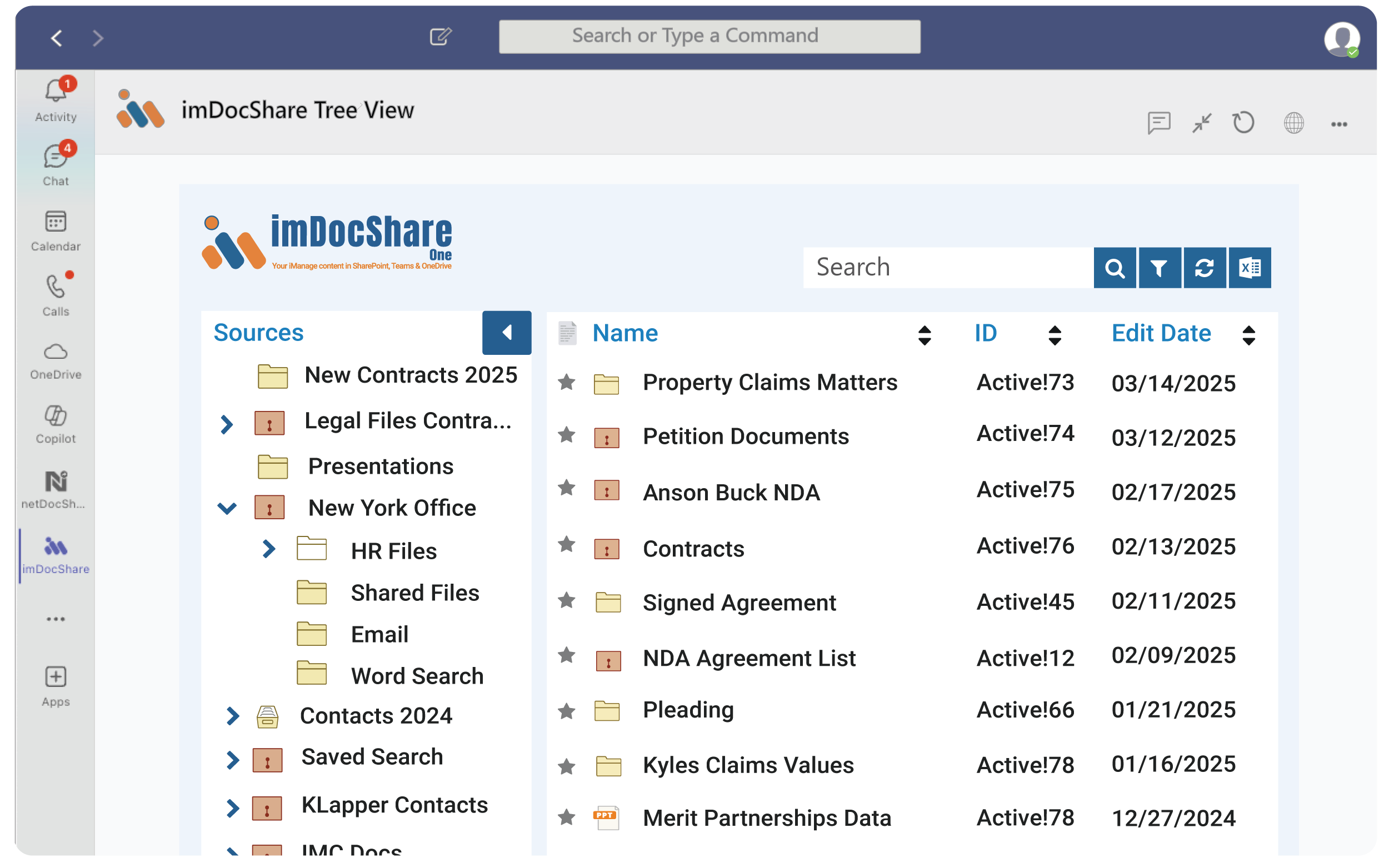The image size is (1389, 868).
Task: Expand the Legal Files Contra... node
Action: [x=227, y=424]
